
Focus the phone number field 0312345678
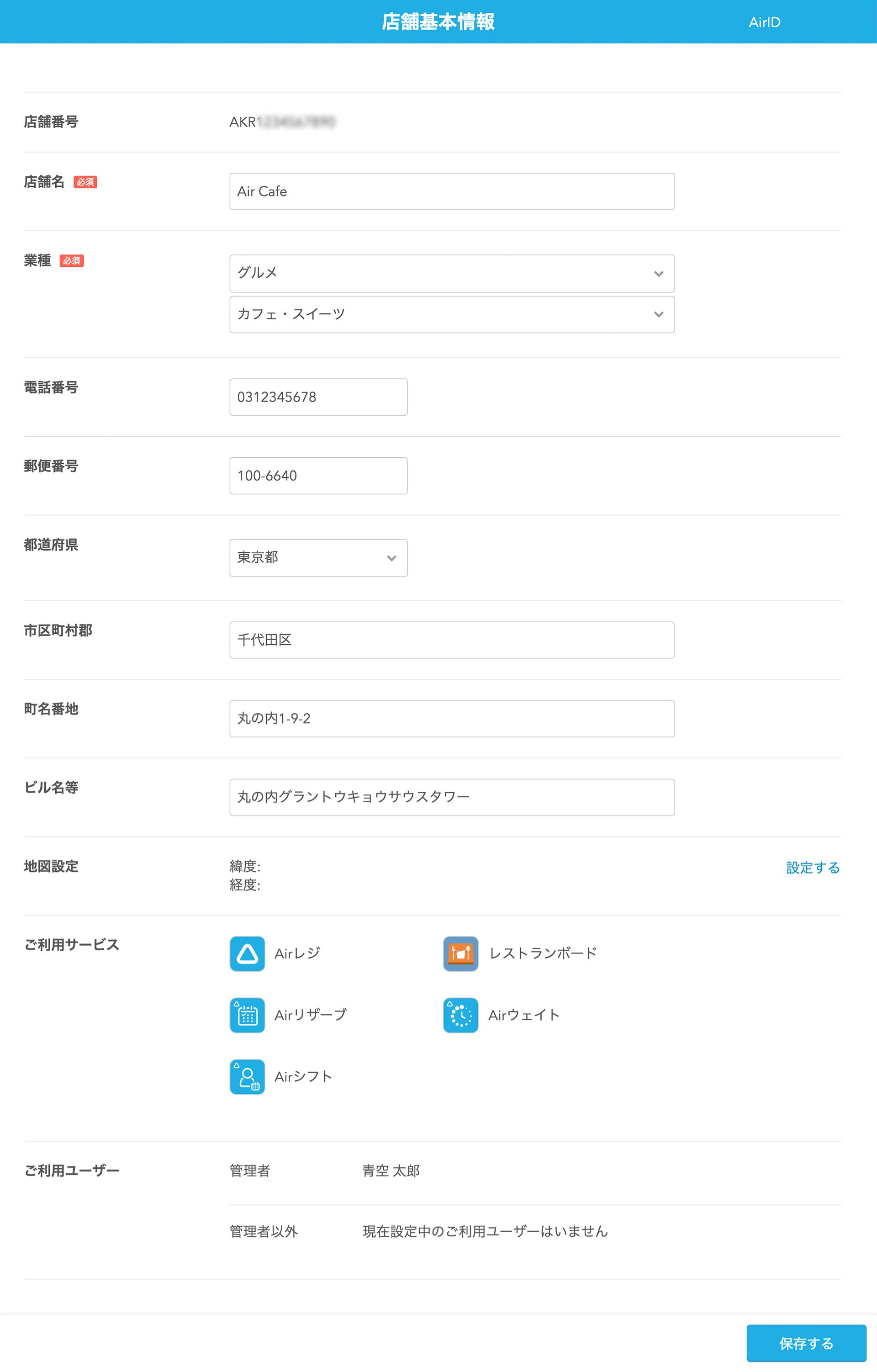[318, 397]
